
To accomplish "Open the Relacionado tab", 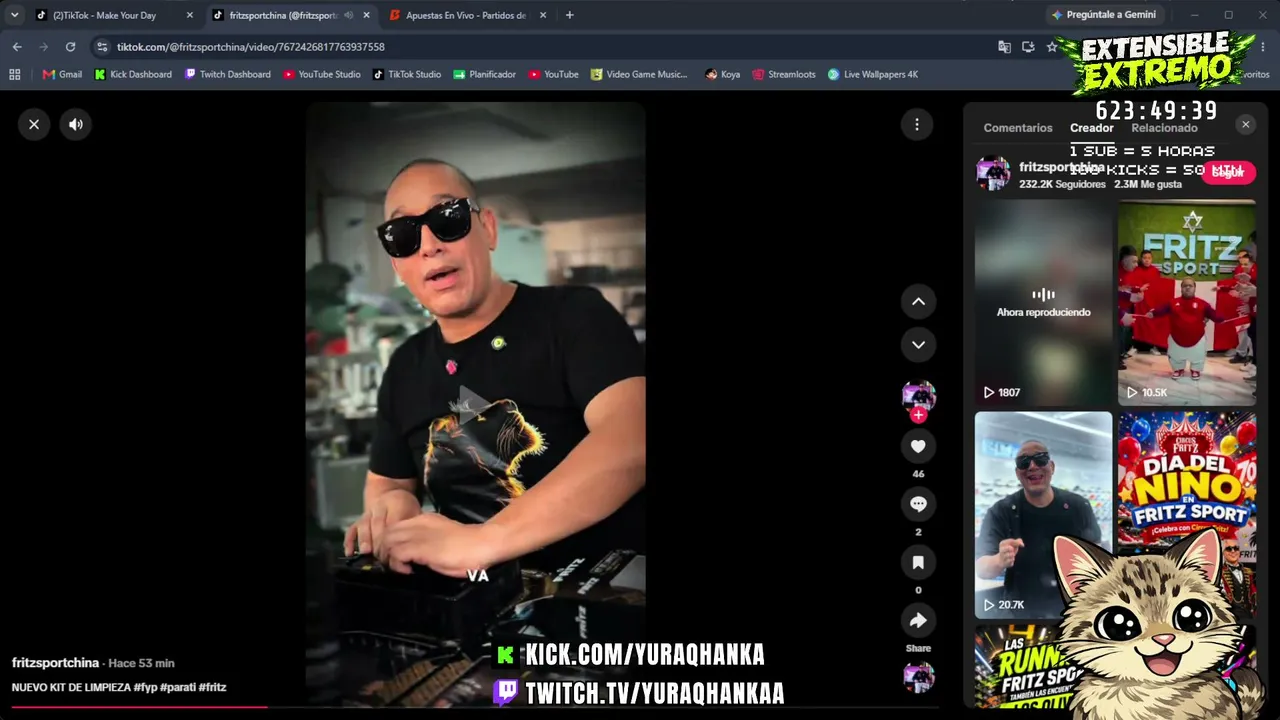I will pos(1164,128).
